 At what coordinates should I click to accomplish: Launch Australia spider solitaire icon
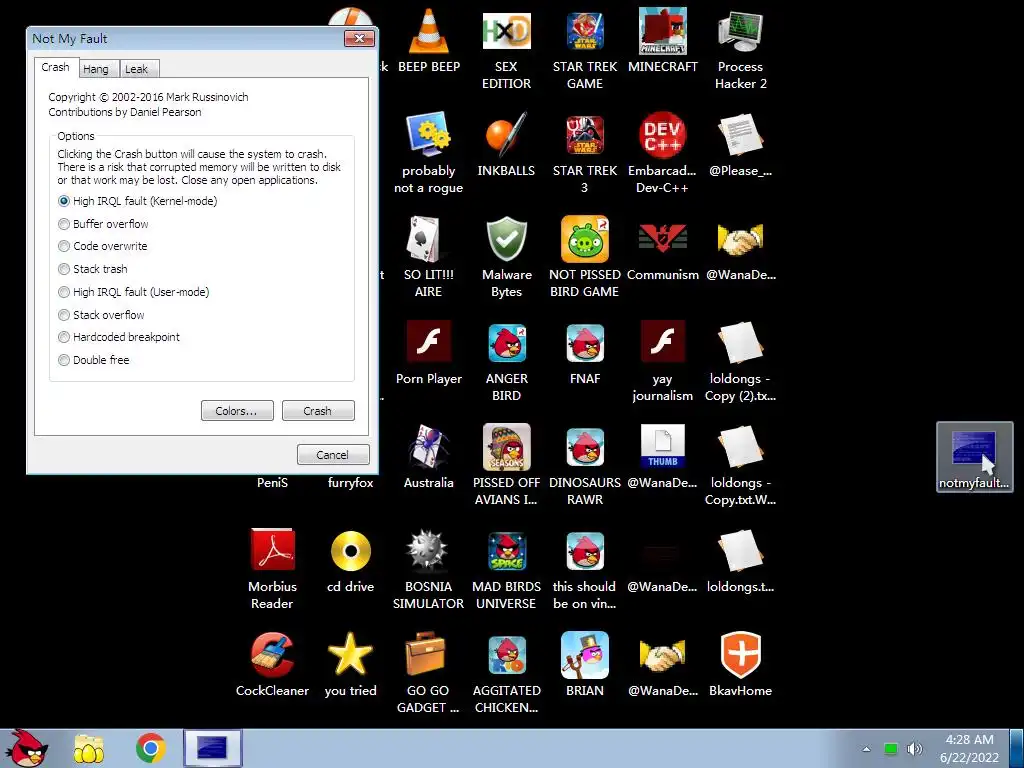click(x=428, y=456)
